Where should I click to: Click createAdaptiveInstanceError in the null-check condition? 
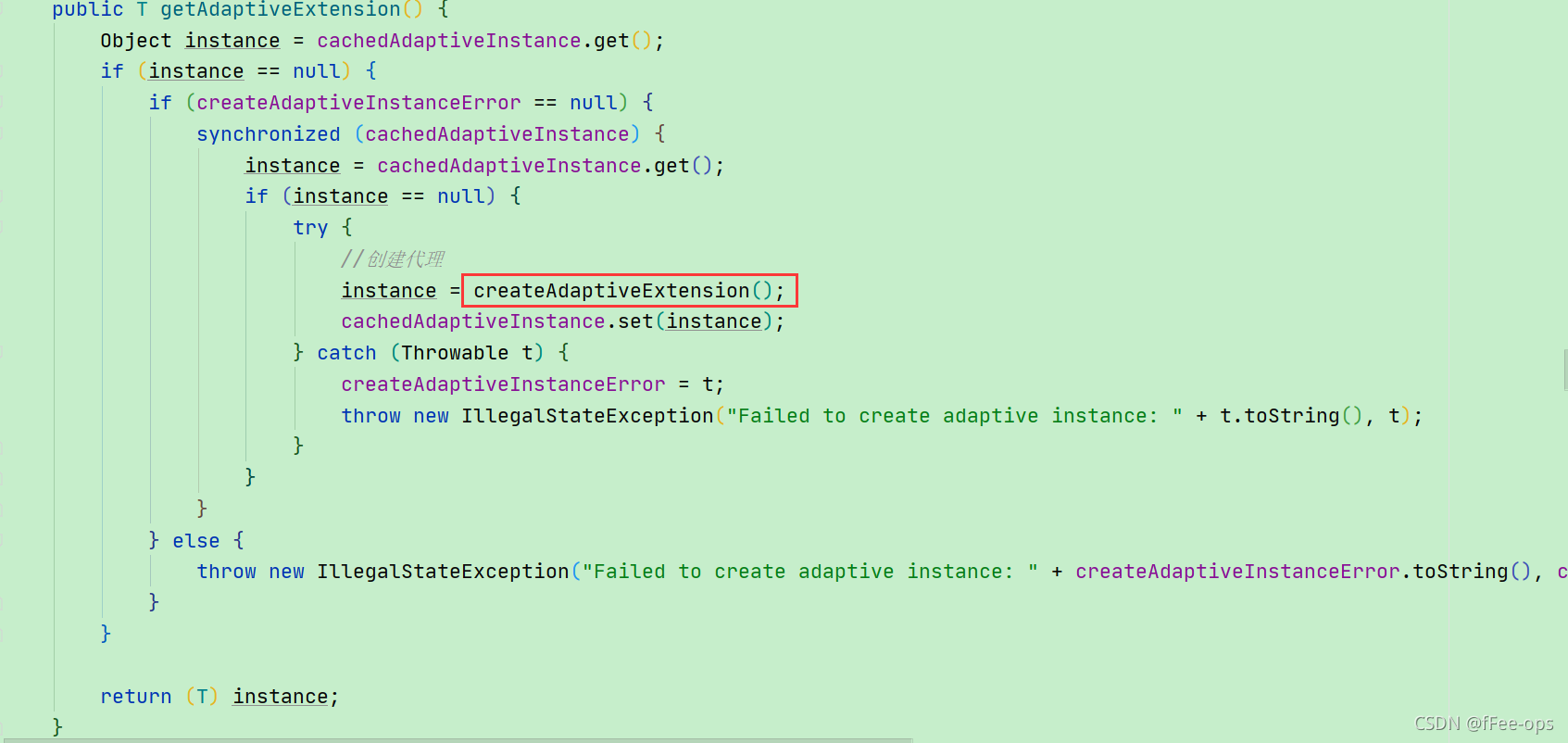tap(358, 103)
